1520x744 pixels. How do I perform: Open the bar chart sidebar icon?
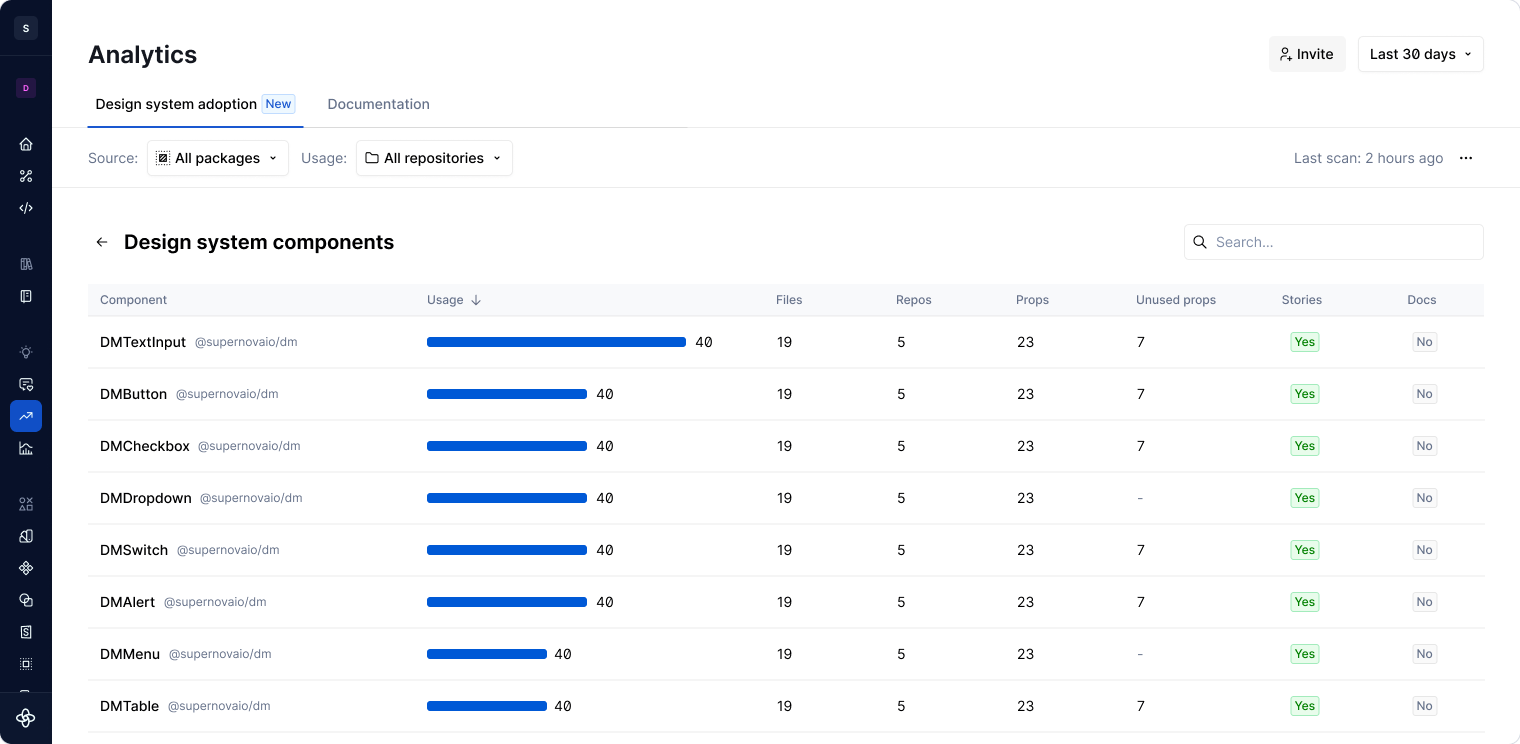[x=26, y=448]
